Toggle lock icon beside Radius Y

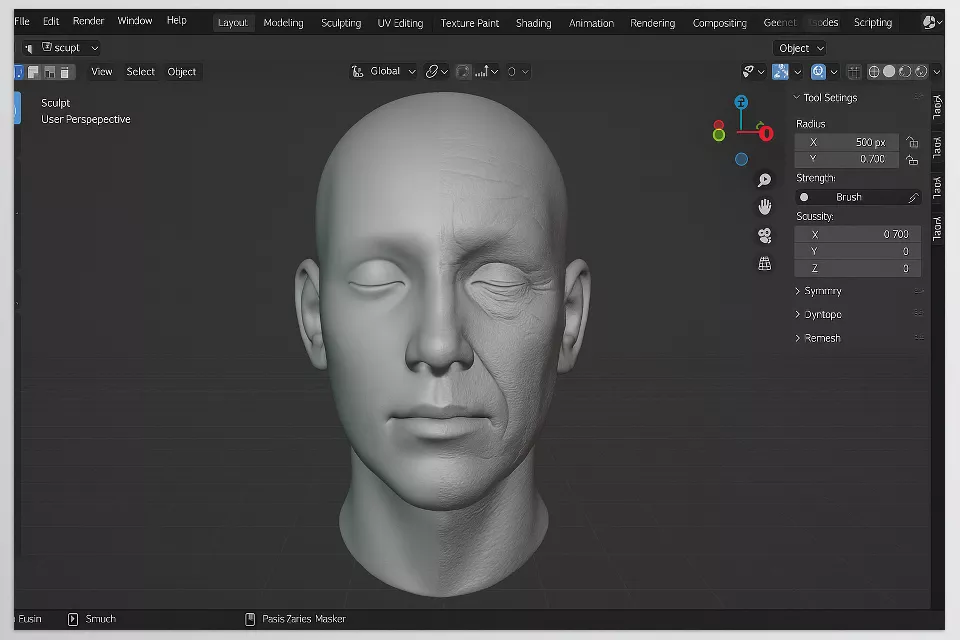tap(912, 160)
